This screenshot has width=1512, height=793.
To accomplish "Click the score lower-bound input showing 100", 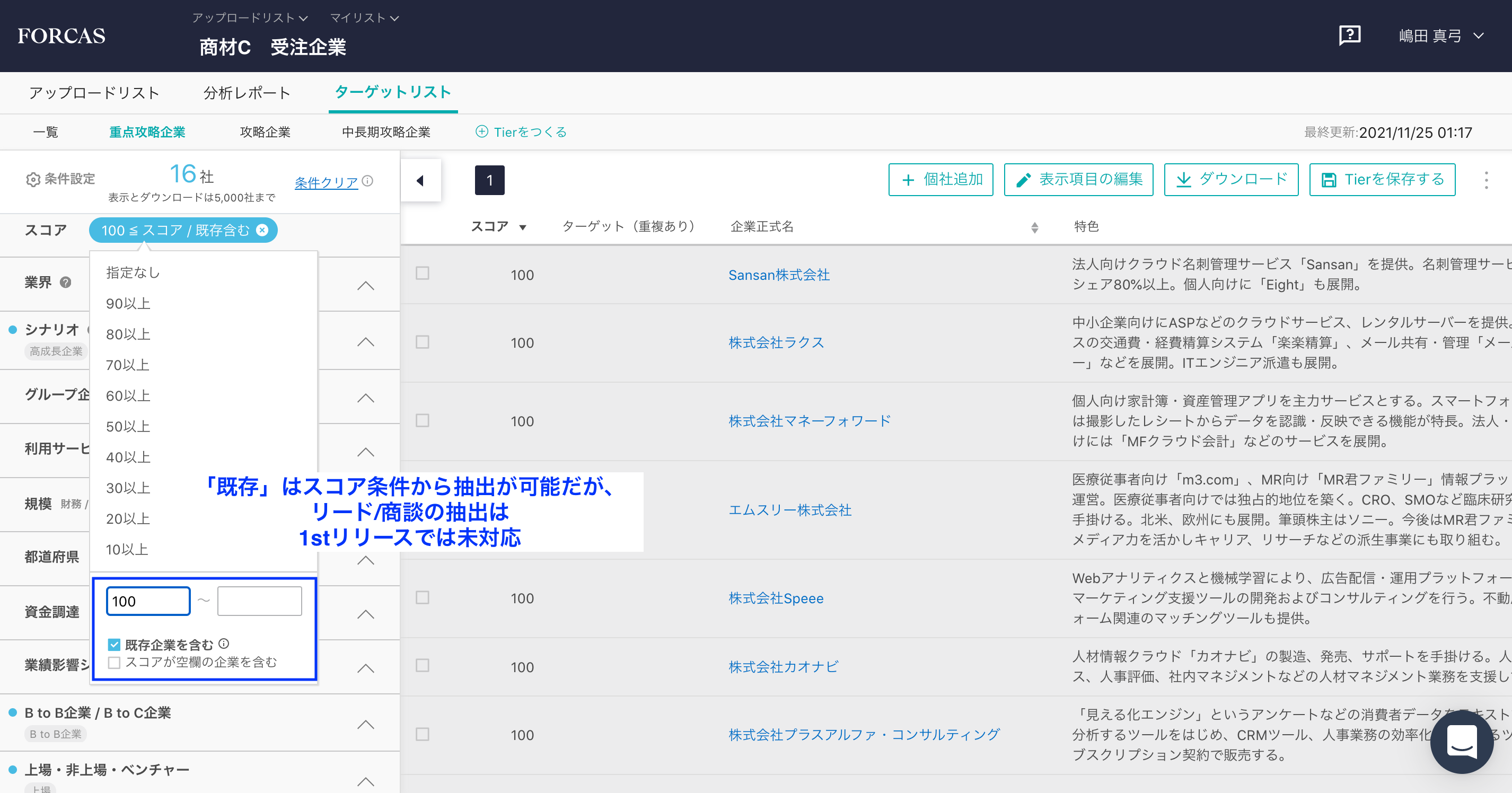I will 147,601.
